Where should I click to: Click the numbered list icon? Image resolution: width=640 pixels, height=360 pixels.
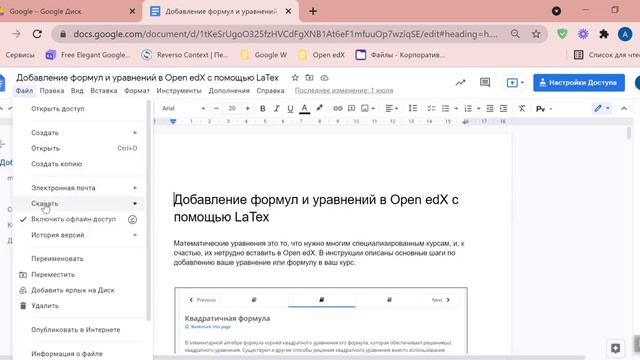(x=468, y=109)
